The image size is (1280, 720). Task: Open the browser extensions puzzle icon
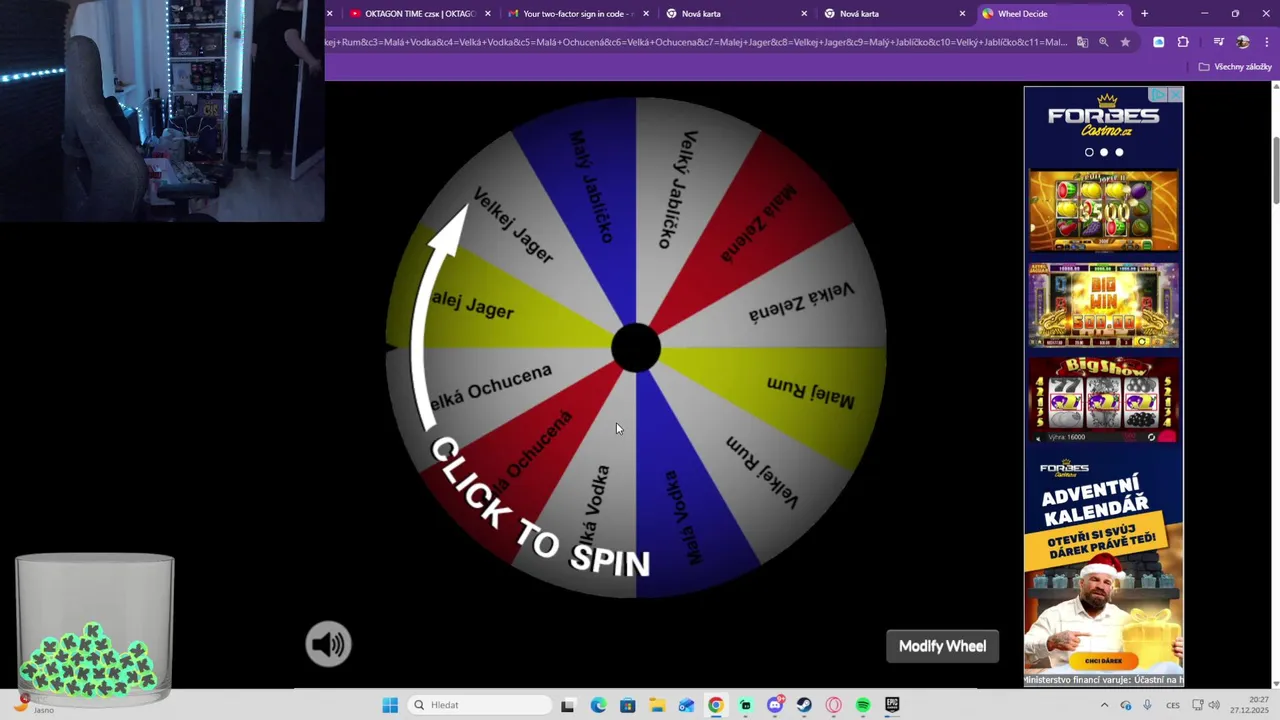1183,42
